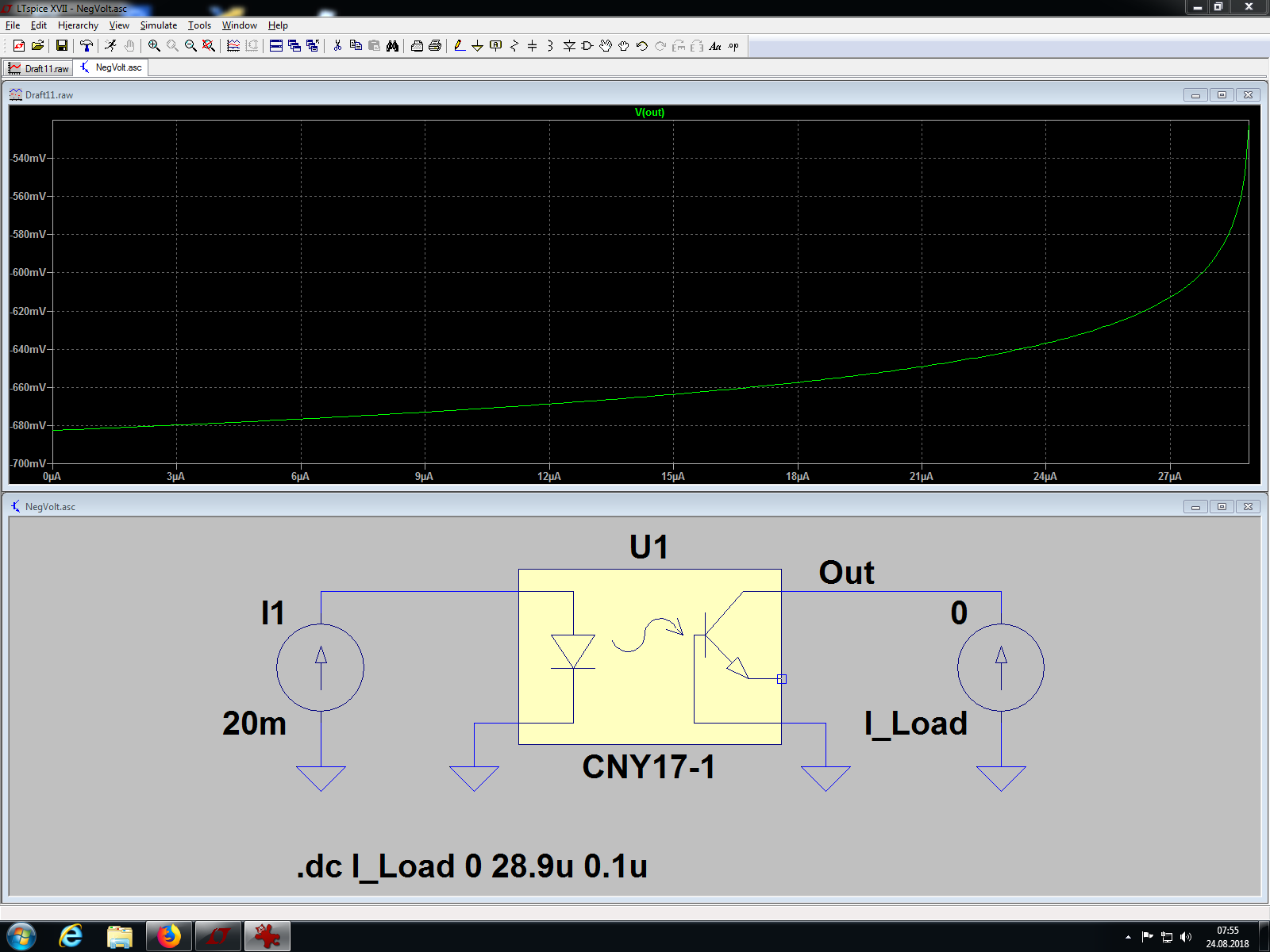Click the I1 current source symbol
Image resolution: width=1270 pixels, height=952 pixels.
coord(321,667)
